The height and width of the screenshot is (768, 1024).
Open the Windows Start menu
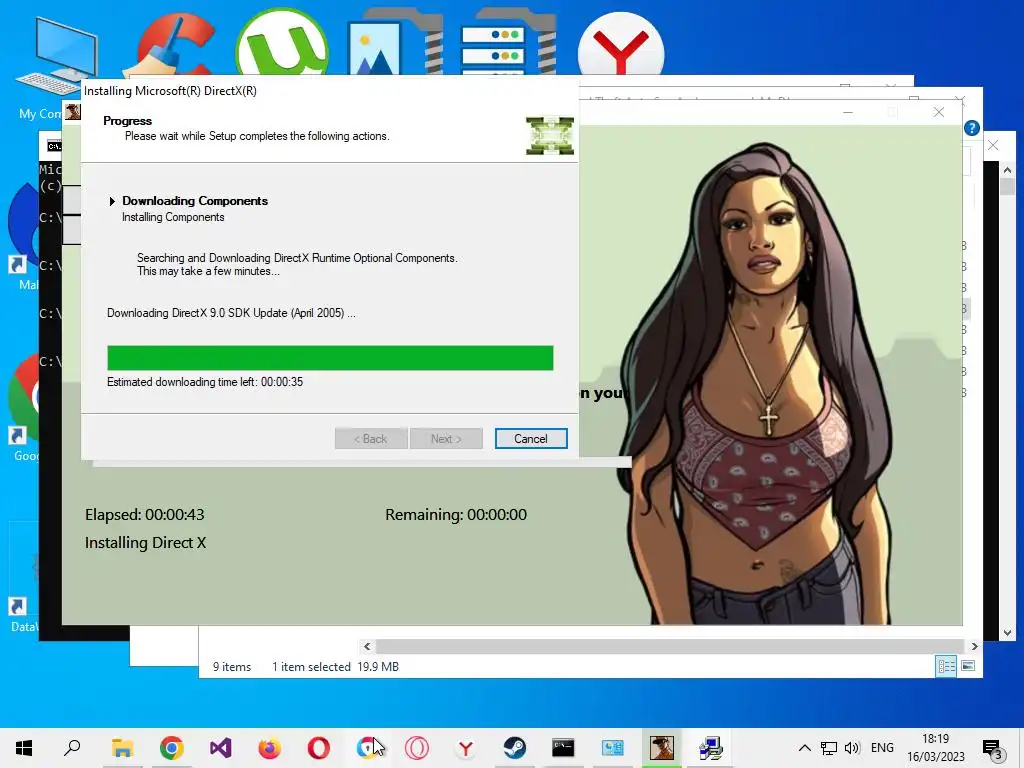[24, 748]
